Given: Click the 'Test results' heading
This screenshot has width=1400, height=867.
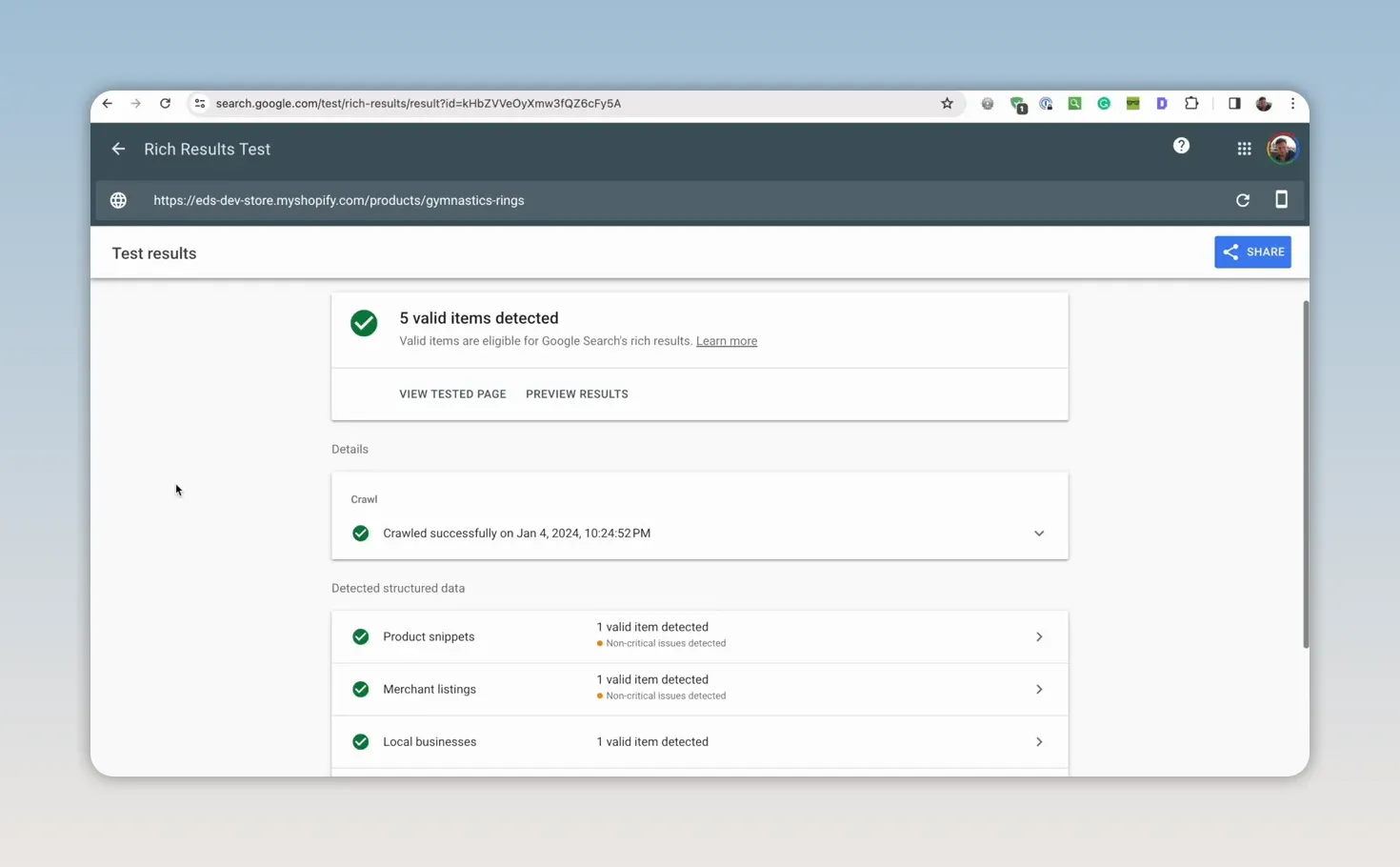Looking at the screenshot, I should (x=154, y=253).
